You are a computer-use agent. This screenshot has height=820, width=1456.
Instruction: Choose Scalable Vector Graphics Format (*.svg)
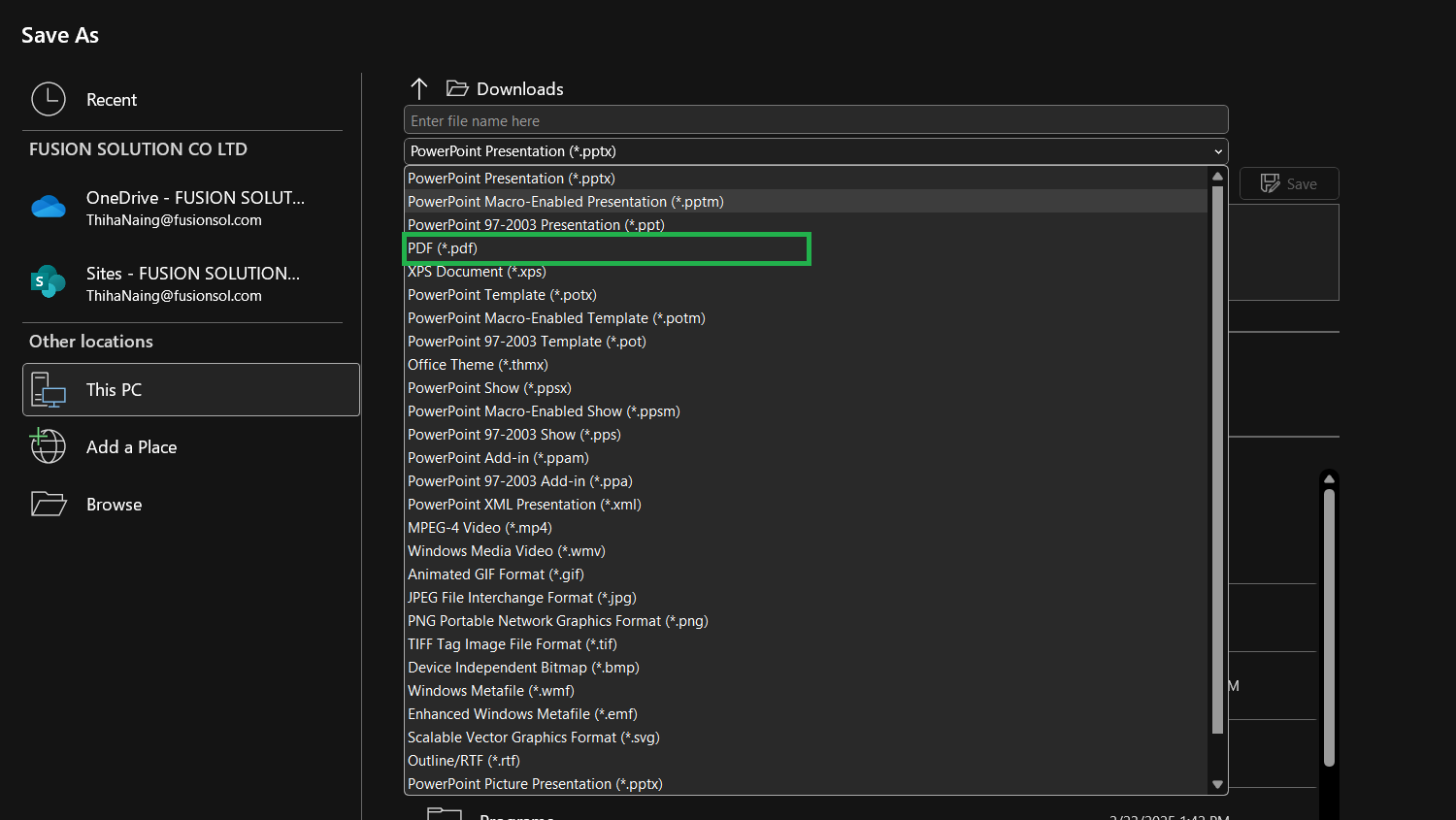[807, 738]
